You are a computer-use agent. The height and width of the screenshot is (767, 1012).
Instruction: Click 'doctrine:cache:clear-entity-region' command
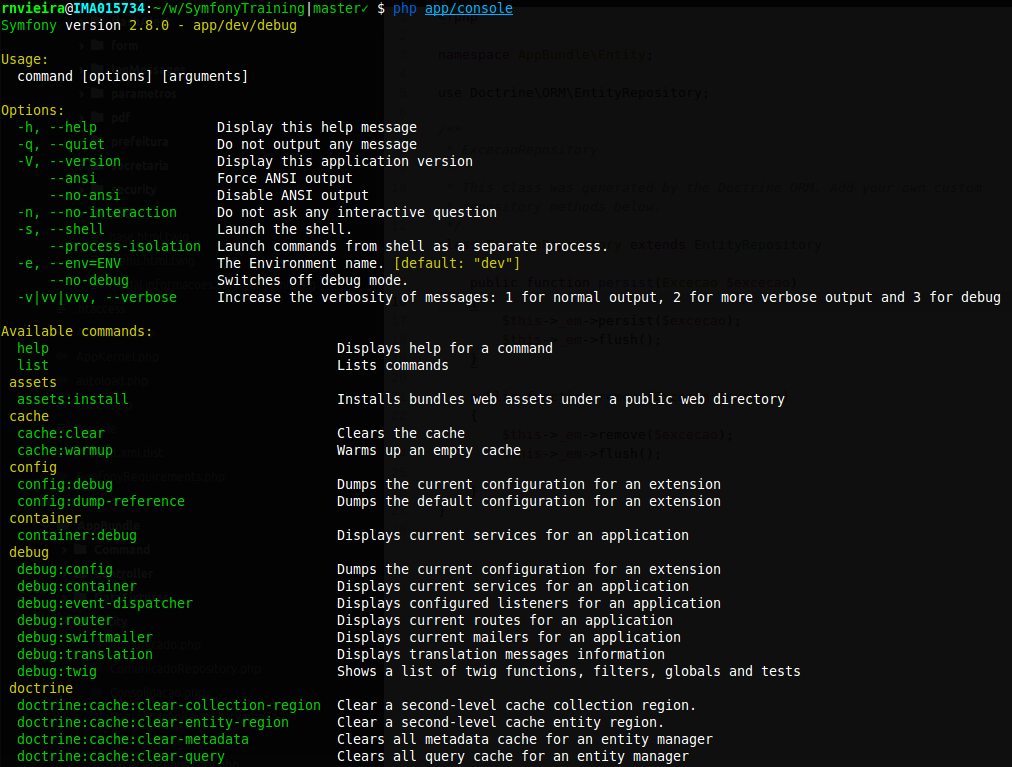tap(153, 722)
